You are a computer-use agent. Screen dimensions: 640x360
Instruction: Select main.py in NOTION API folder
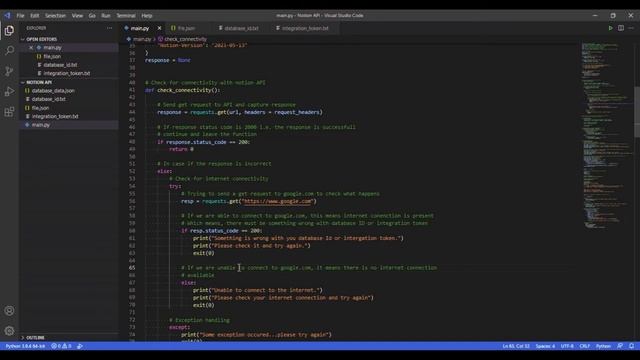tap(41, 125)
